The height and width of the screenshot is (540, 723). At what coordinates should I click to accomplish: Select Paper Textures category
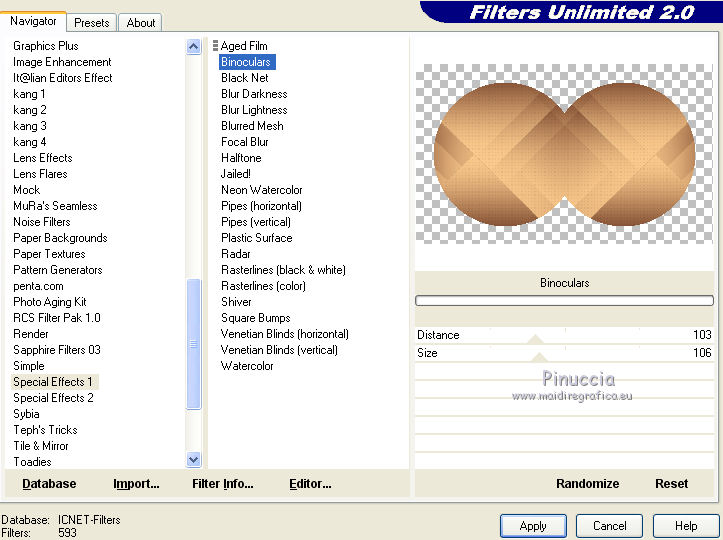[x=49, y=254]
